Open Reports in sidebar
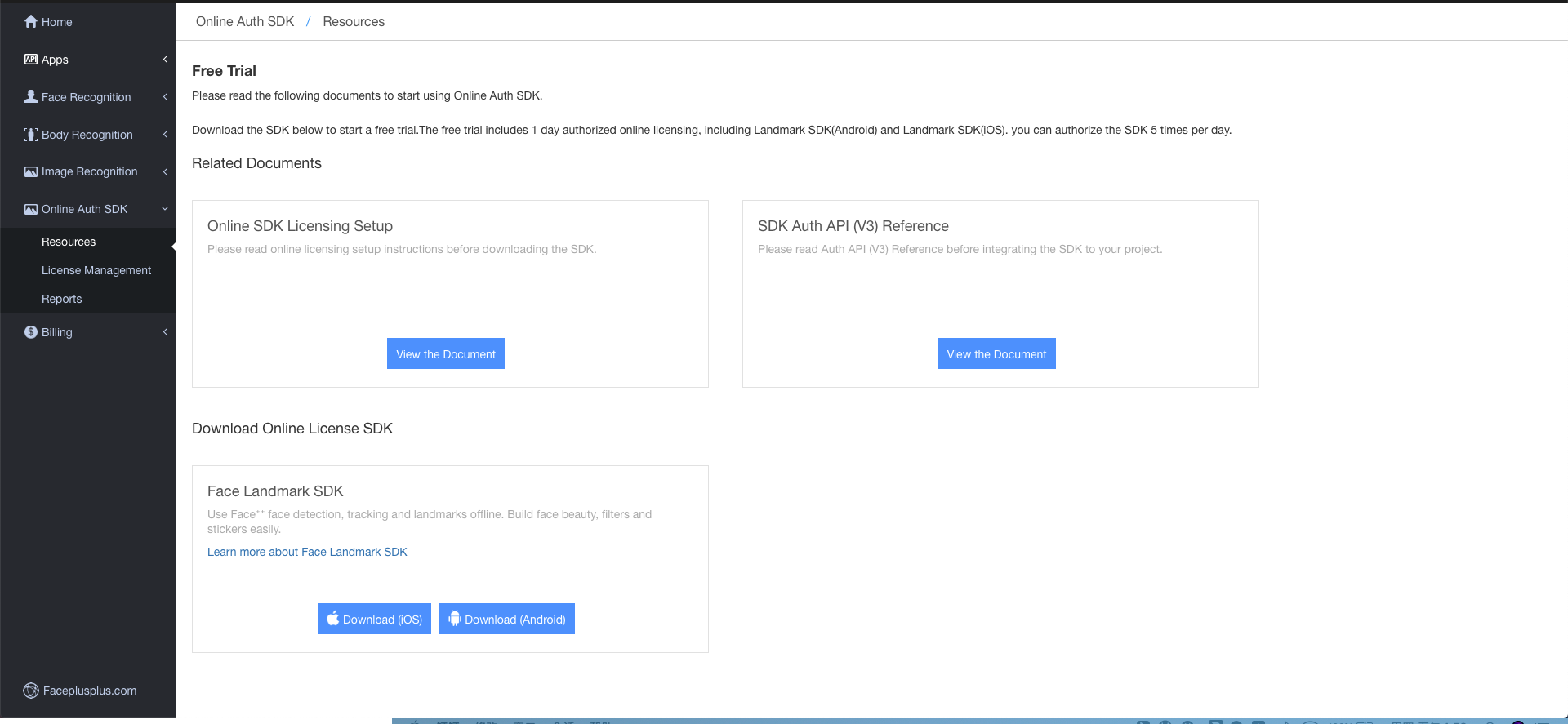 coord(62,299)
